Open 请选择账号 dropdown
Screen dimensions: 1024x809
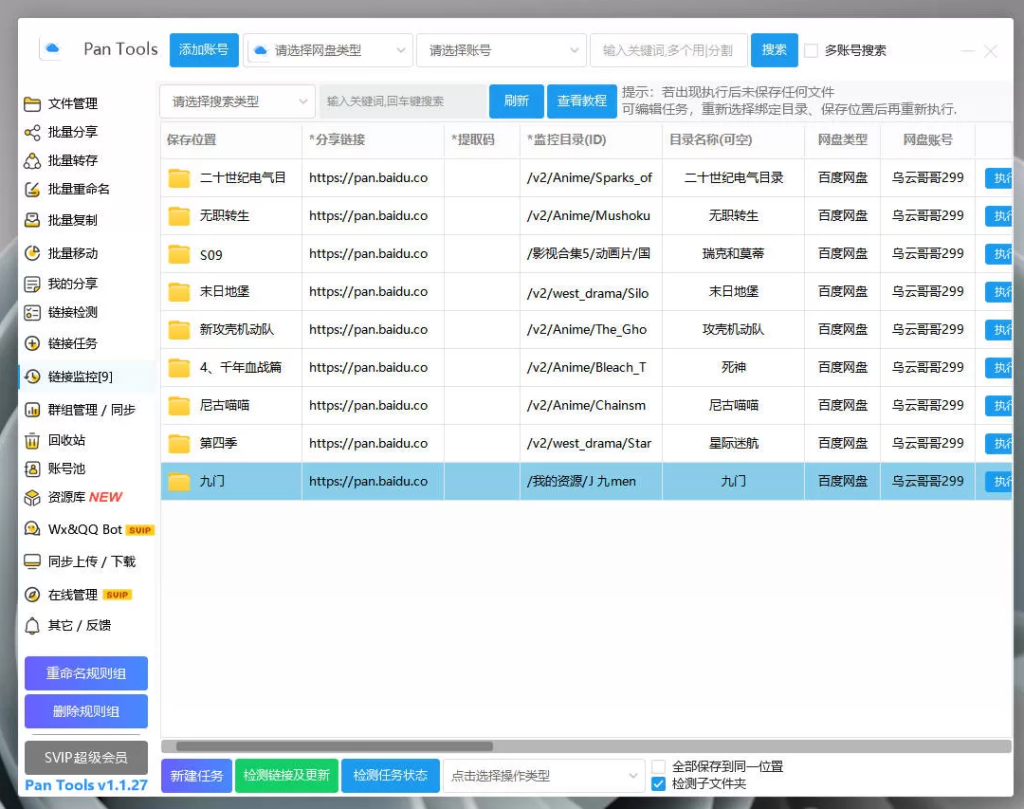pos(502,50)
